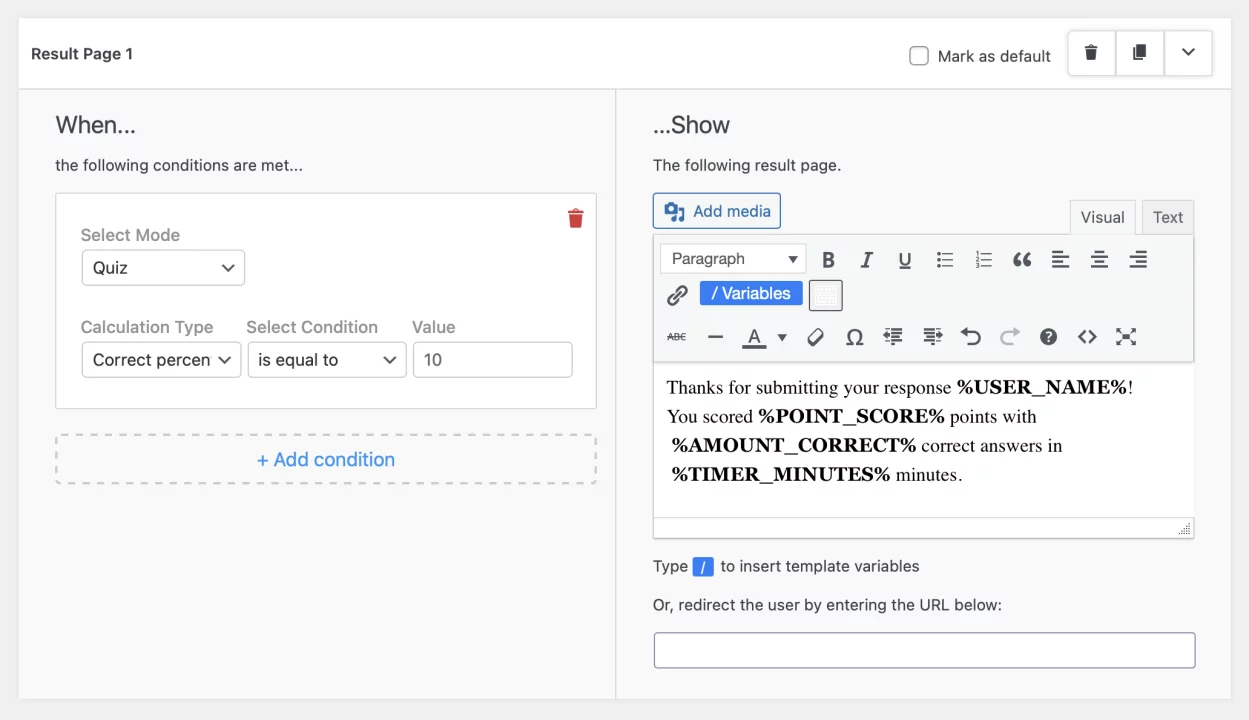The width and height of the screenshot is (1249, 720).
Task: Open the Calculation Type dropdown
Action: [x=161, y=360]
